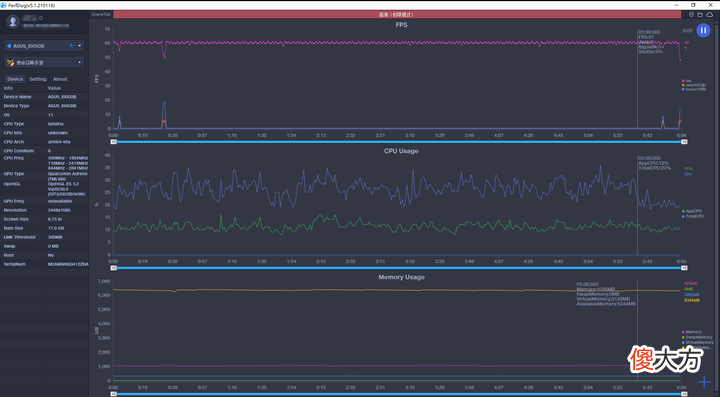720x397 pixels.
Task: Select the OpenGL row label
Action: [11, 184]
